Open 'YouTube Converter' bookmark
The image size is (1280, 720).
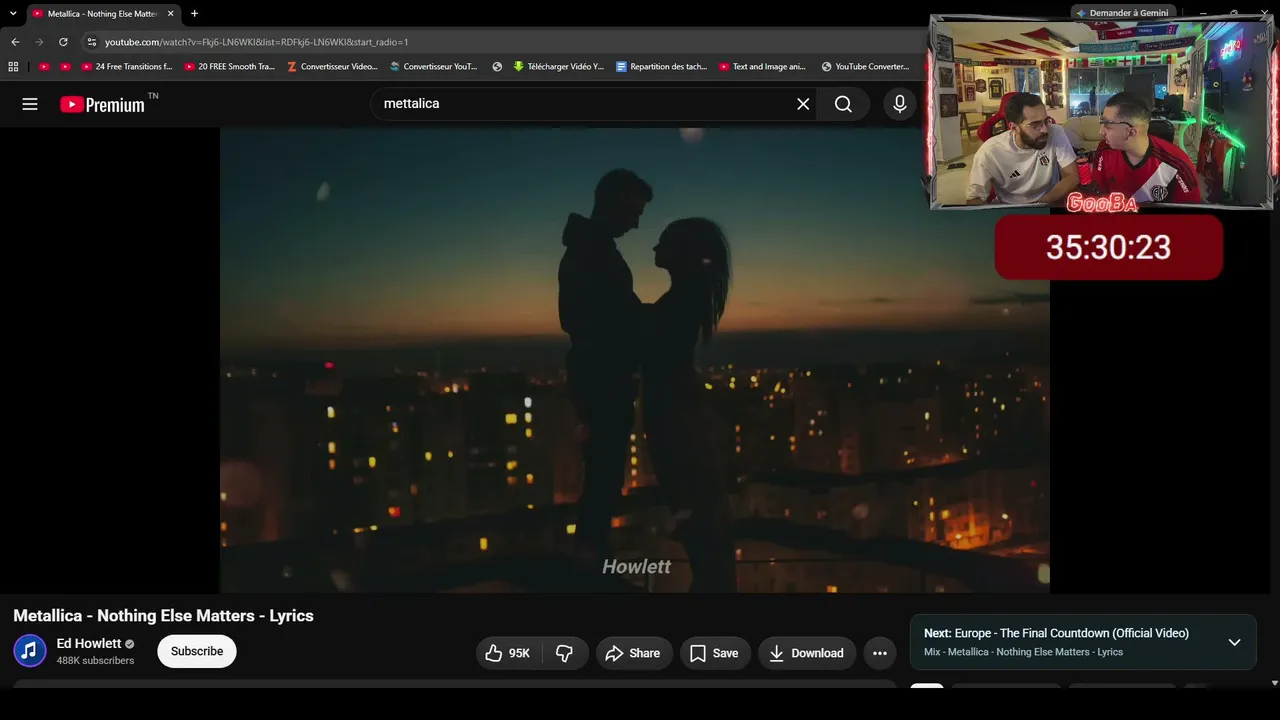click(x=866, y=67)
